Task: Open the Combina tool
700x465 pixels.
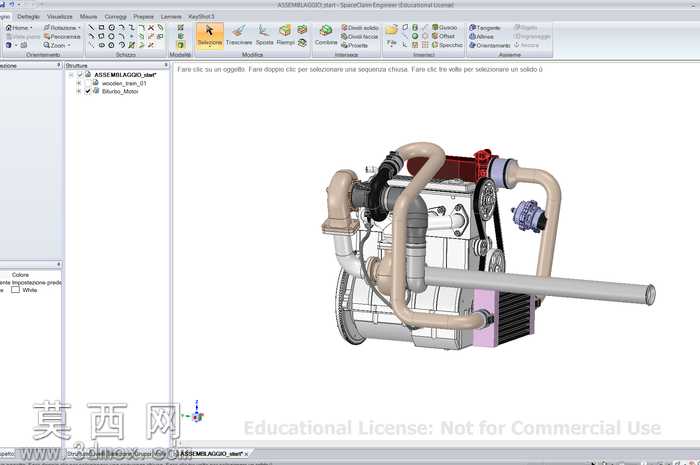Action: [x=326, y=36]
